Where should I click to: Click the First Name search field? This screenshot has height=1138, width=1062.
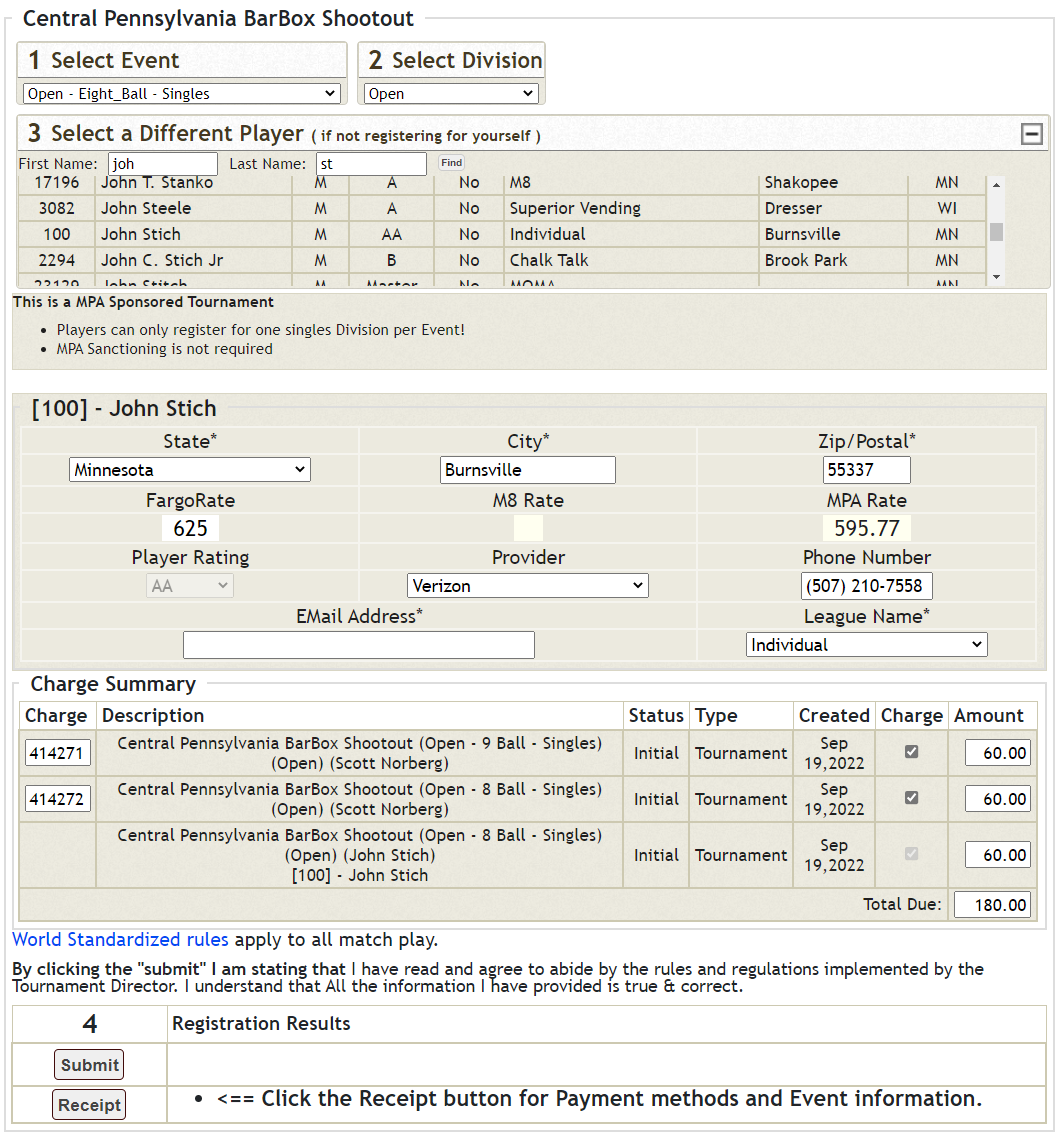pos(162,164)
